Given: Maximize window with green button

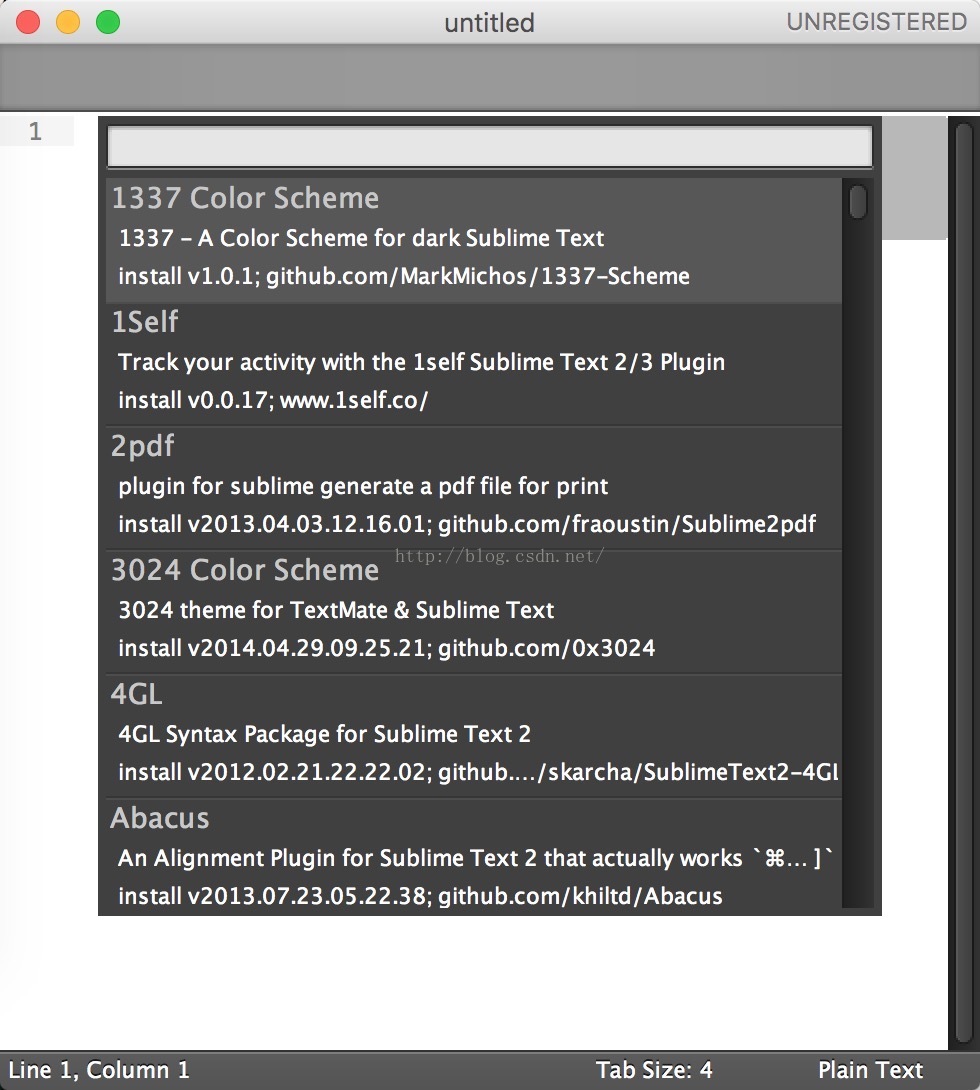Looking at the screenshot, I should tap(108, 22).
